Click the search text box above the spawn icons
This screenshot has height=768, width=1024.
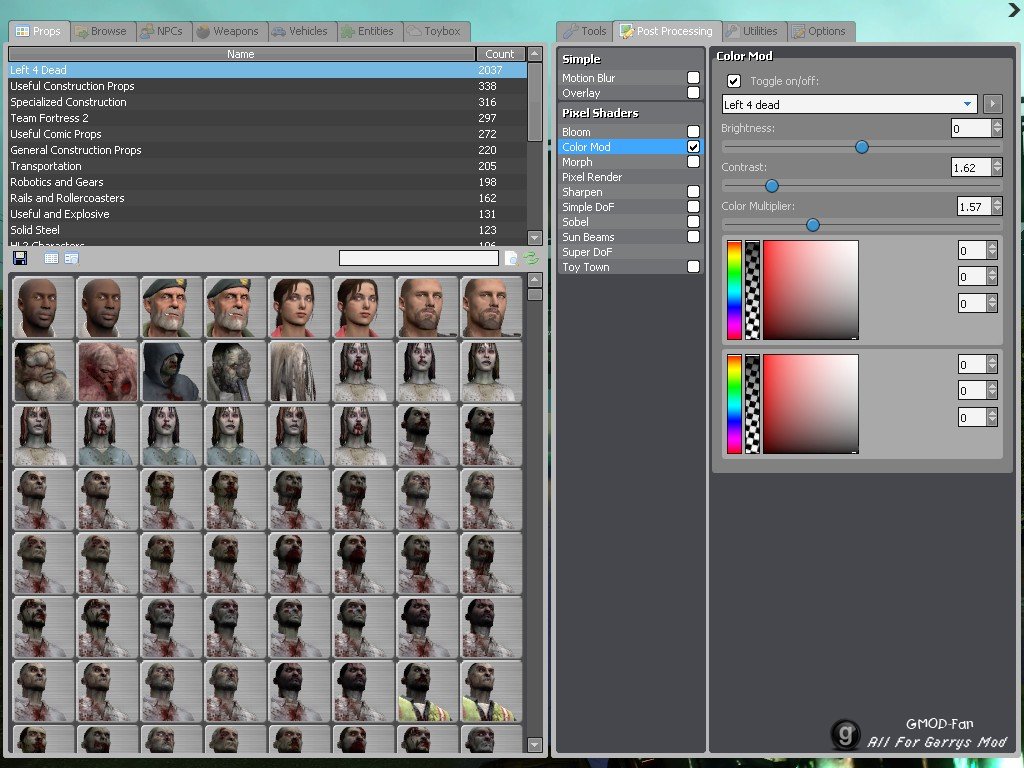tap(419, 259)
